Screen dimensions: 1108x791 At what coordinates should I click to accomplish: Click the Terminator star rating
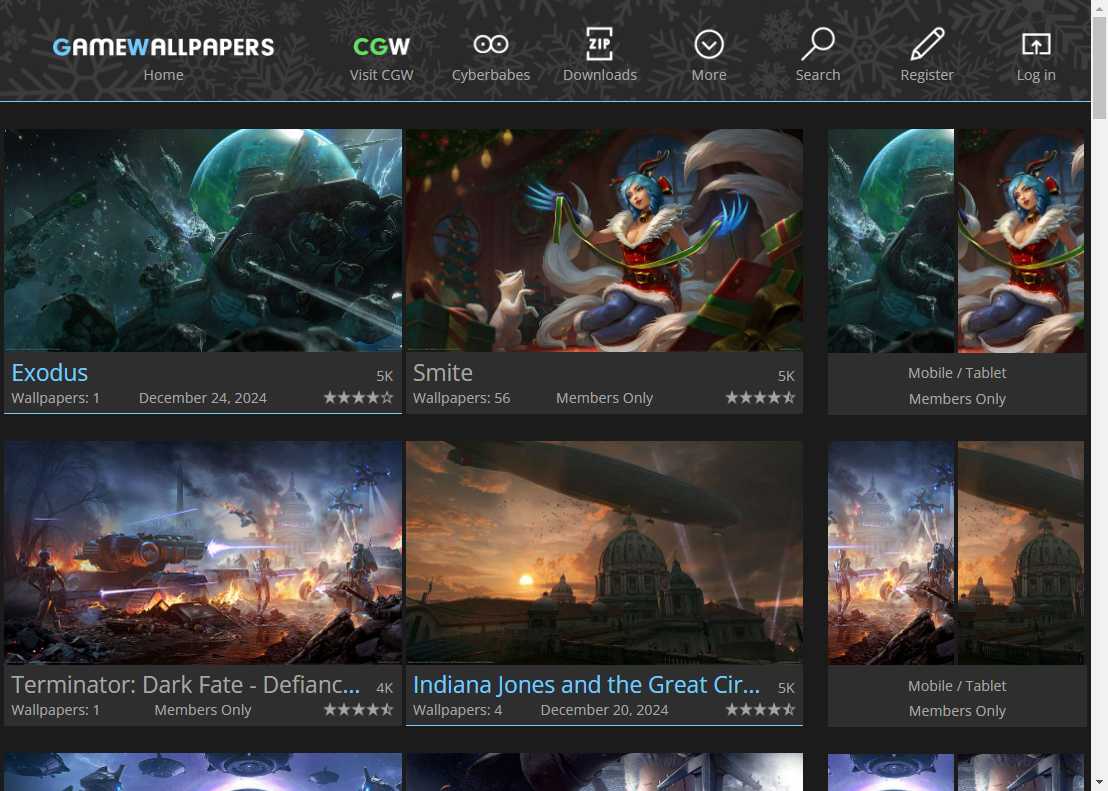(x=358, y=710)
